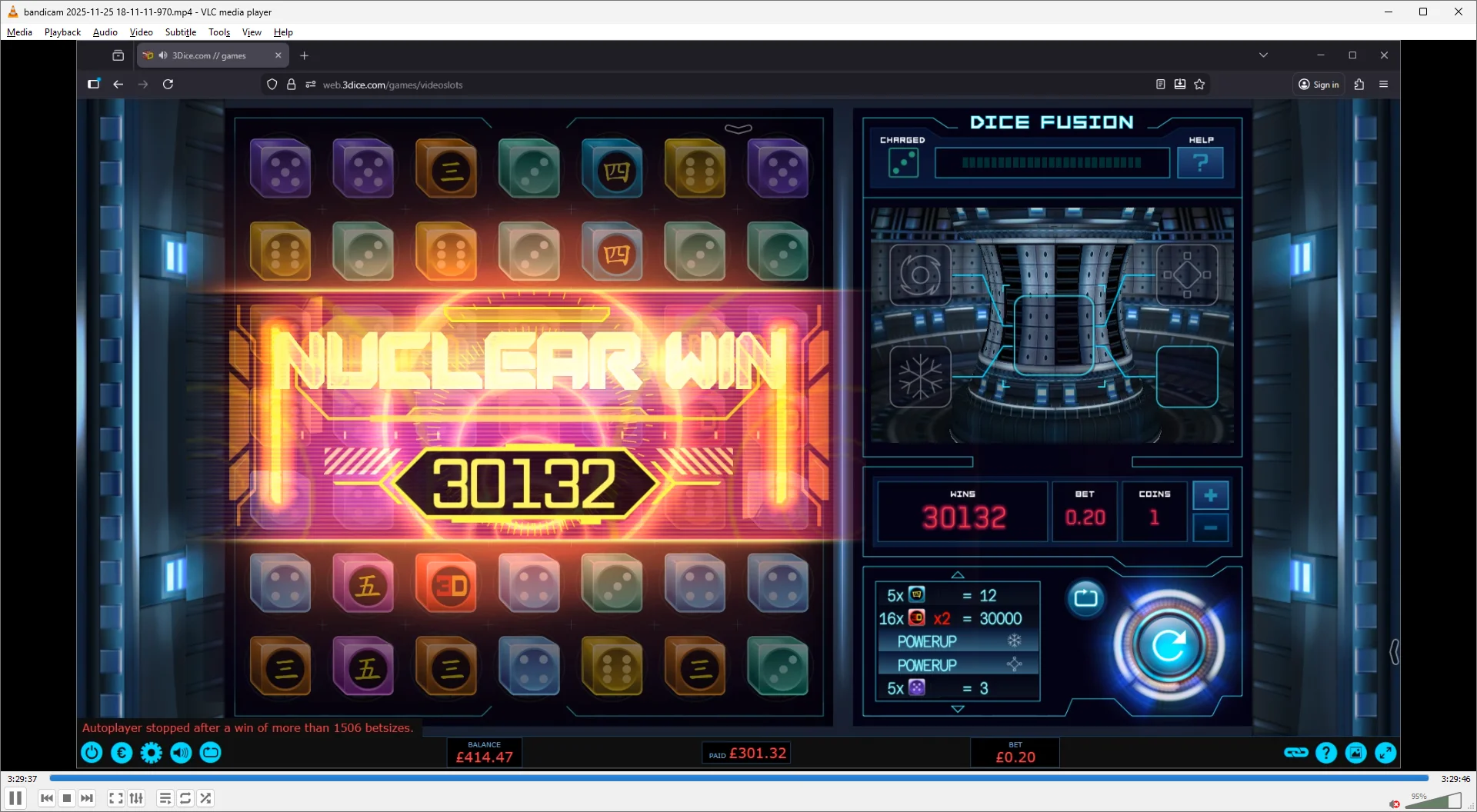Click the save page icon beside the star
Viewport: 1477px width, 812px height.
point(1180,85)
